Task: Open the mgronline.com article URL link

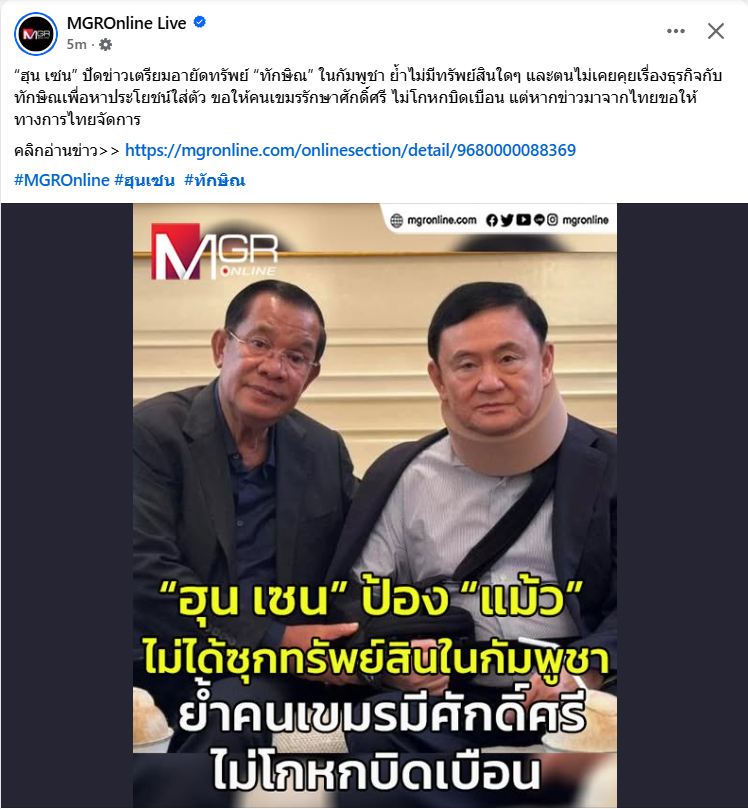Action: (x=350, y=150)
